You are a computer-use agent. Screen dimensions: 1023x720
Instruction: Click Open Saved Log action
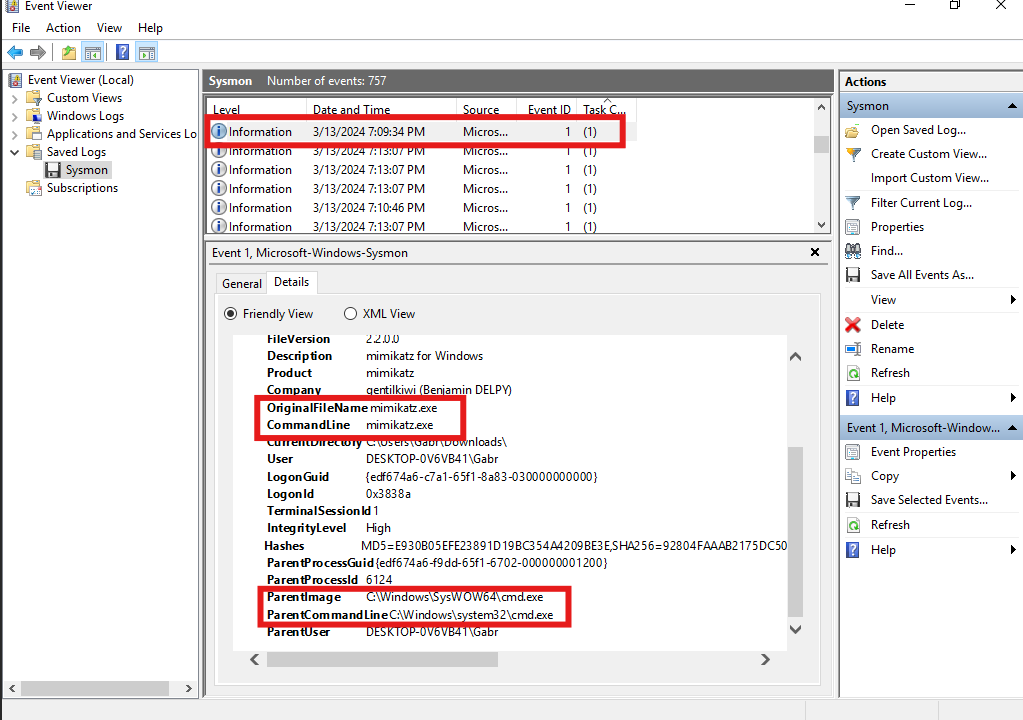[x=919, y=130]
